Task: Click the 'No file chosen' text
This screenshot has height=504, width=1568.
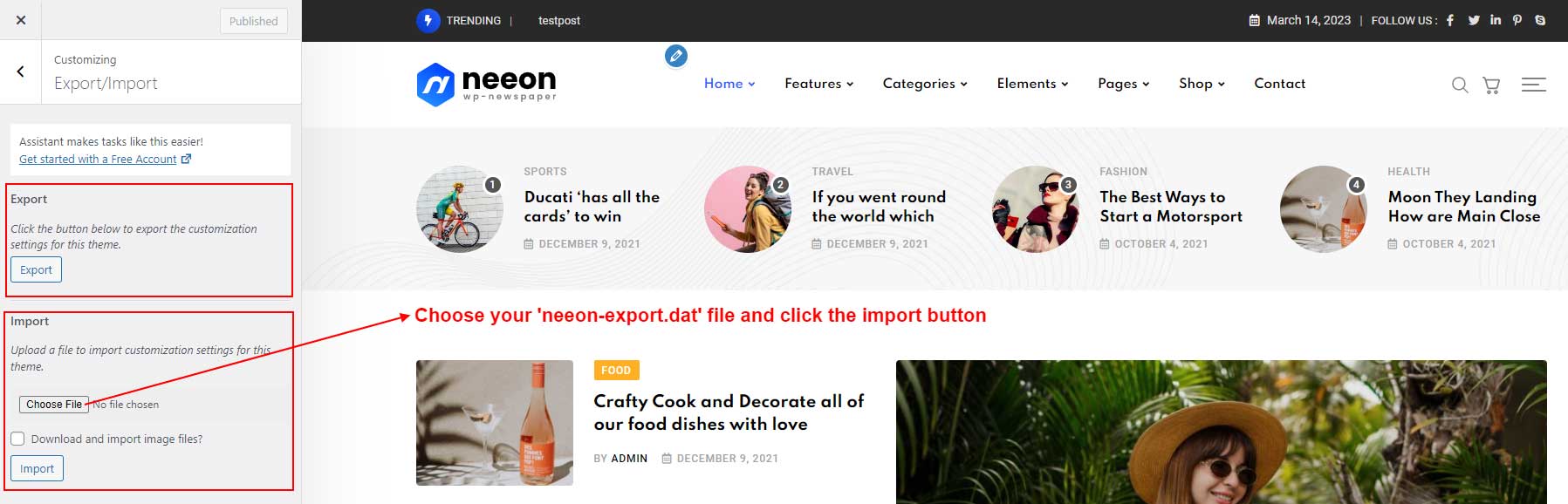Action: [x=126, y=405]
